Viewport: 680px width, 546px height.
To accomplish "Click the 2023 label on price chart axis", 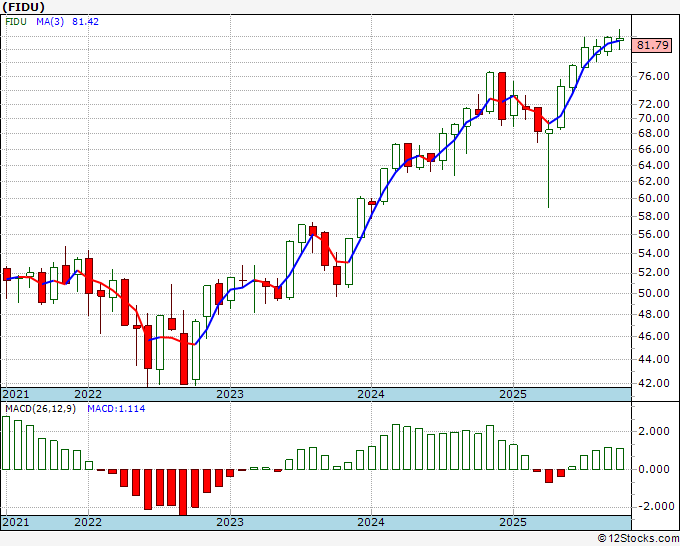I will (230, 394).
